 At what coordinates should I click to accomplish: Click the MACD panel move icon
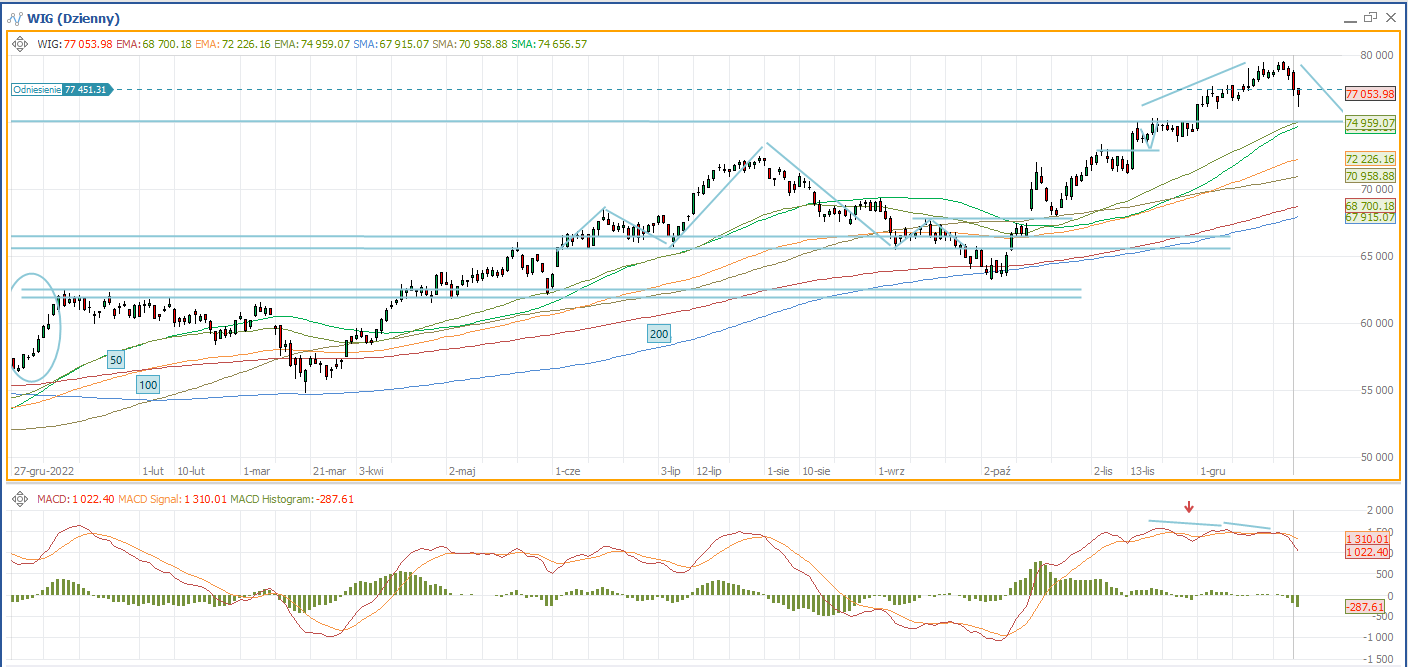(20, 499)
